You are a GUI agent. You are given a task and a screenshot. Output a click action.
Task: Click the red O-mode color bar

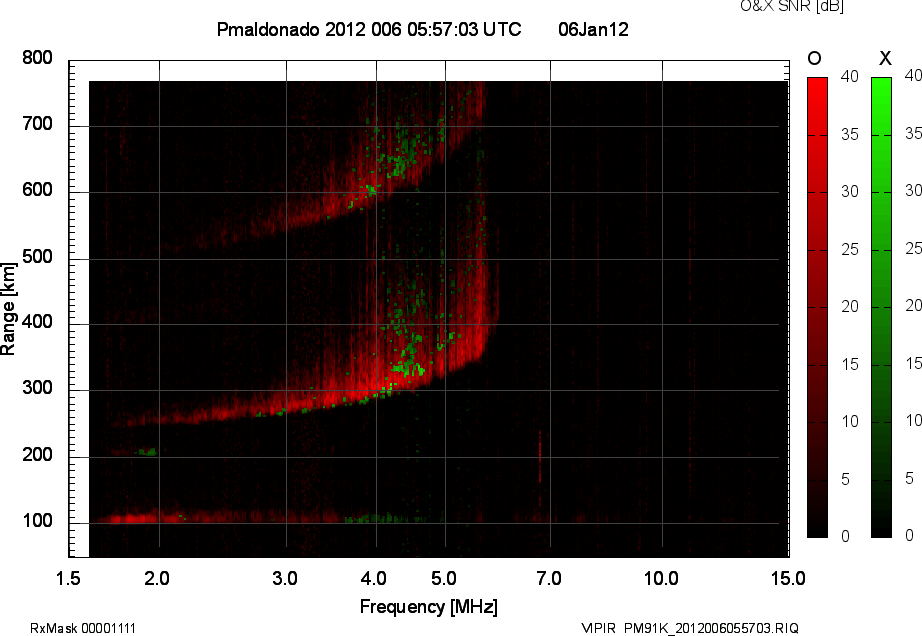[x=817, y=307]
